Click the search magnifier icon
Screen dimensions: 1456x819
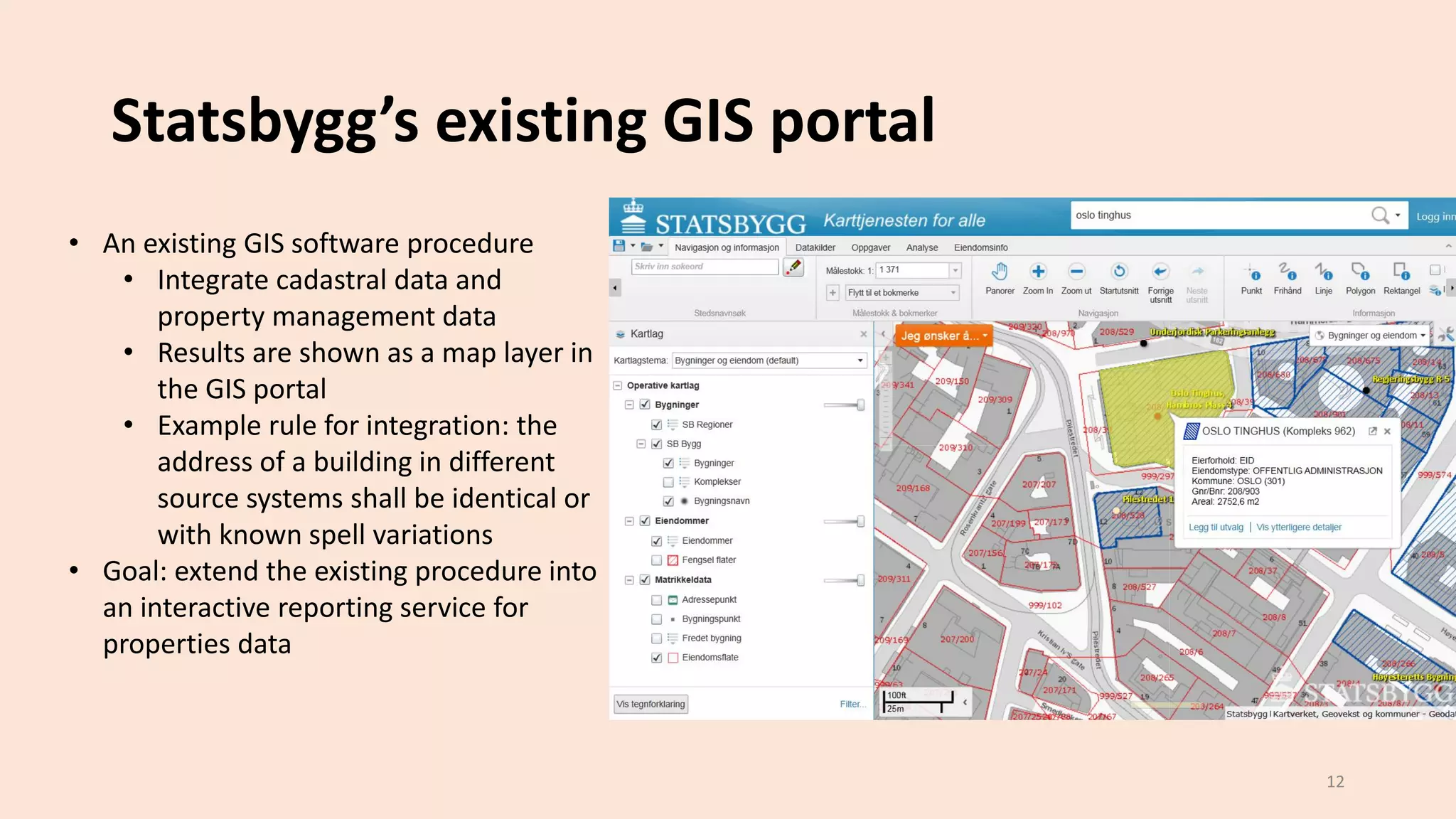click(x=1379, y=215)
